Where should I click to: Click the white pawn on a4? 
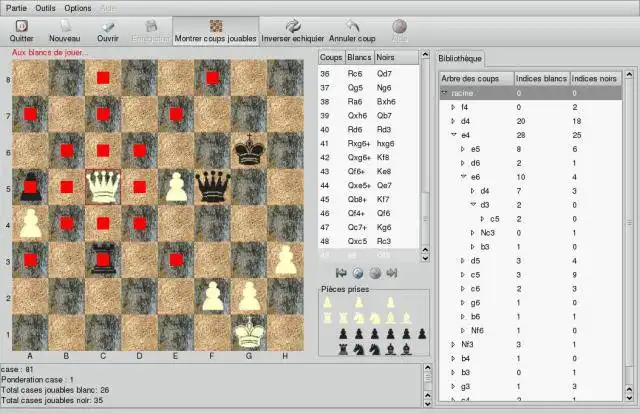pyautogui.click(x=31, y=223)
